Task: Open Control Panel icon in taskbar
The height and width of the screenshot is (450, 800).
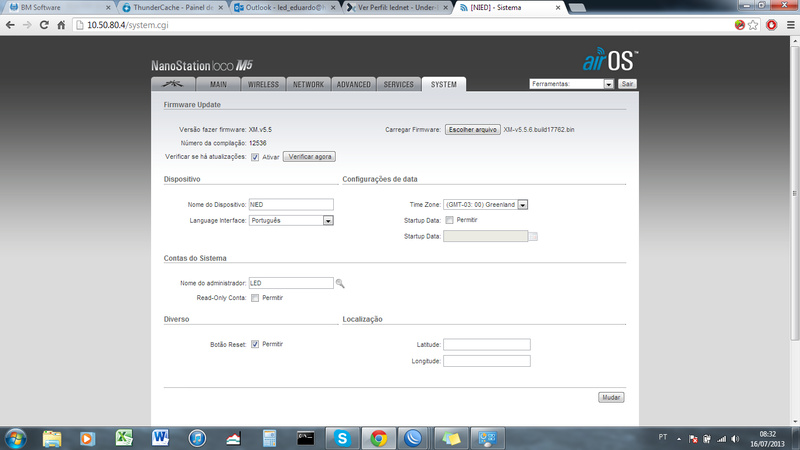Action: [487, 438]
